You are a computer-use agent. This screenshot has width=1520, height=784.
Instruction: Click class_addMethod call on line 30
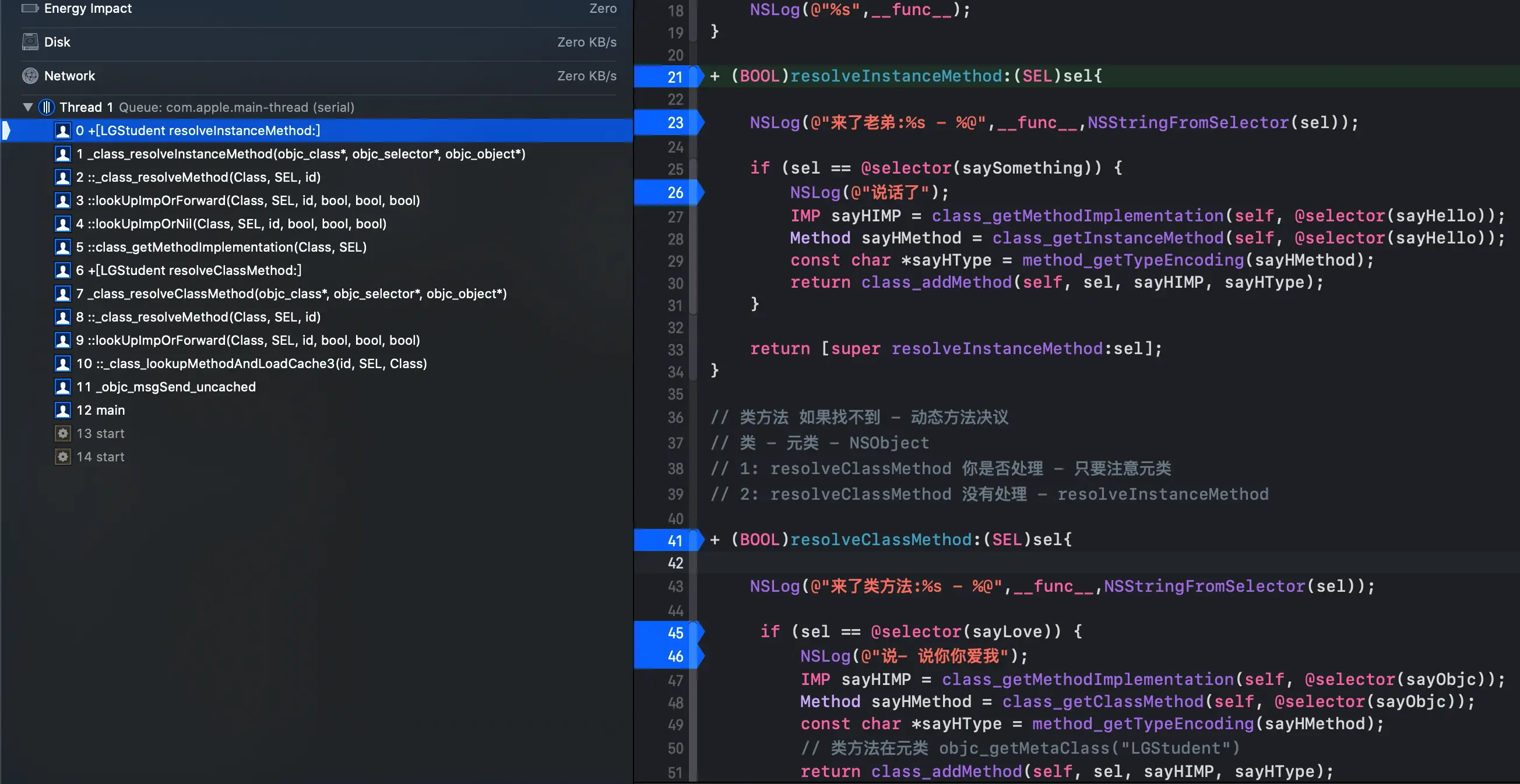(x=936, y=282)
